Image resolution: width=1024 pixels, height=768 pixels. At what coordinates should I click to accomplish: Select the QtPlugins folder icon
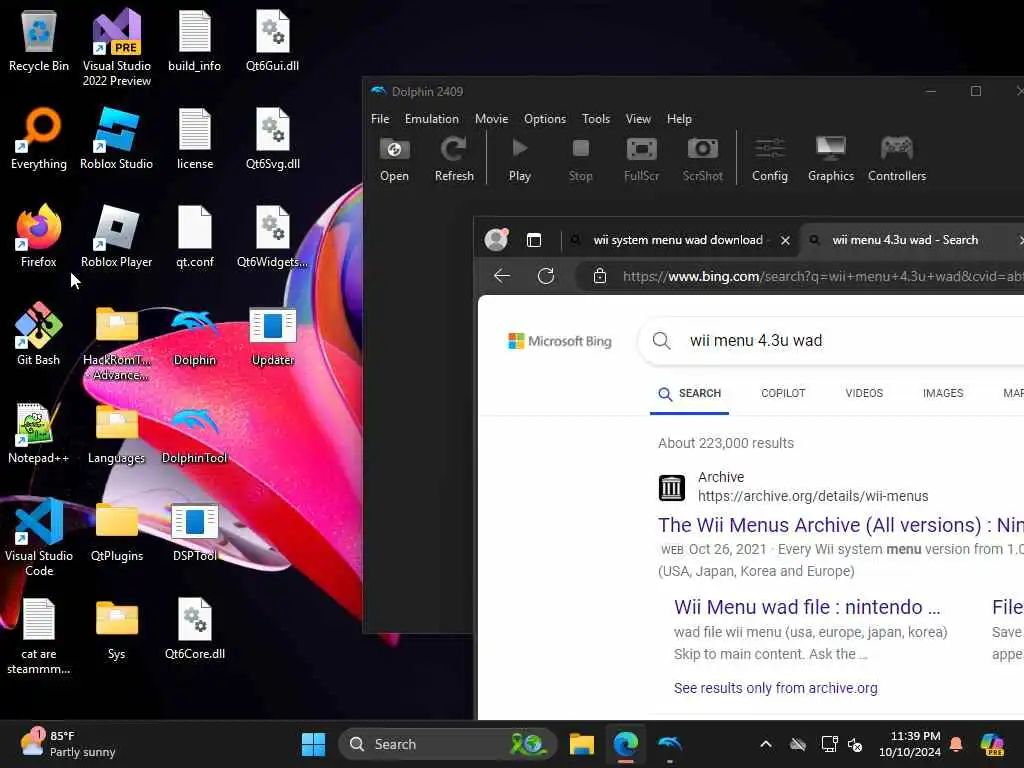(117, 530)
